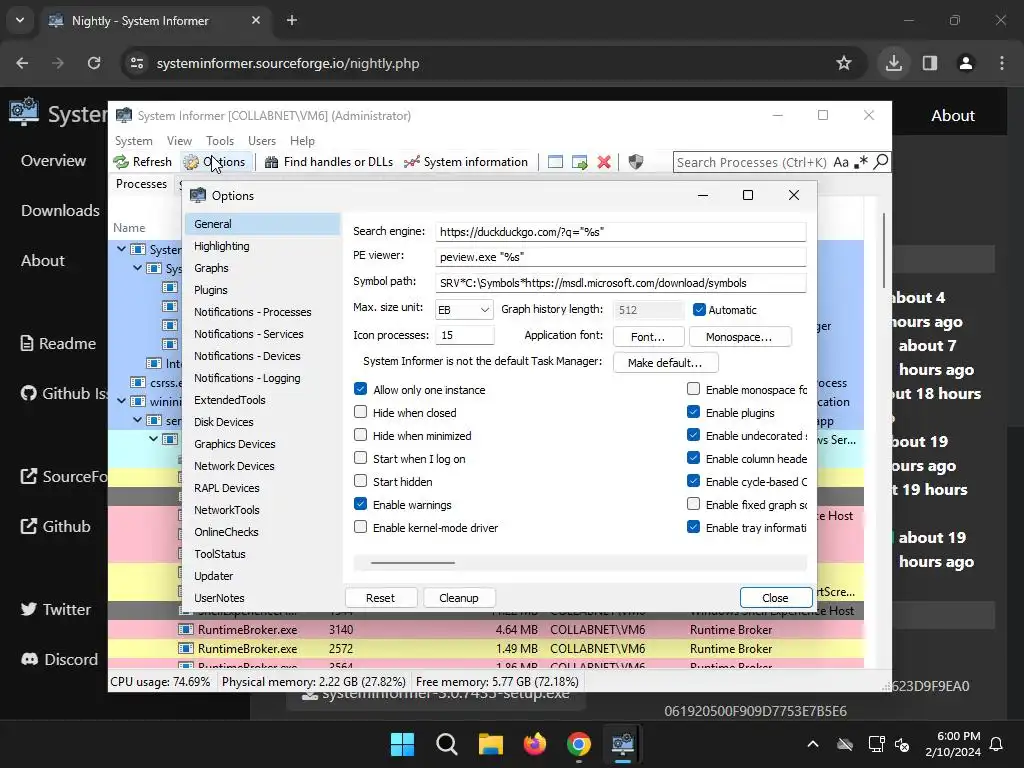The image size is (1024, 768).
Task: Click Find handles or DLLs binoculars icon
Action: tap(272, 162)
